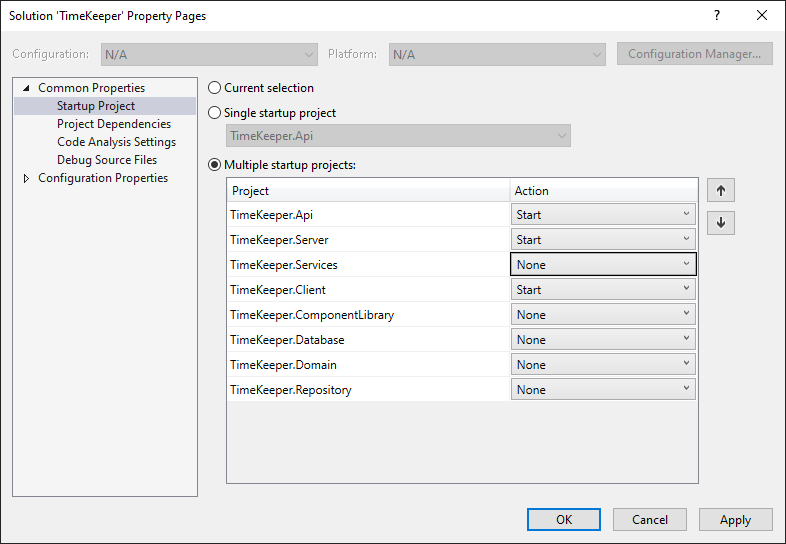Click the OK button
The height and width of the screenshot is (544, 786).
pyautogui.click(x=563, y=519)
